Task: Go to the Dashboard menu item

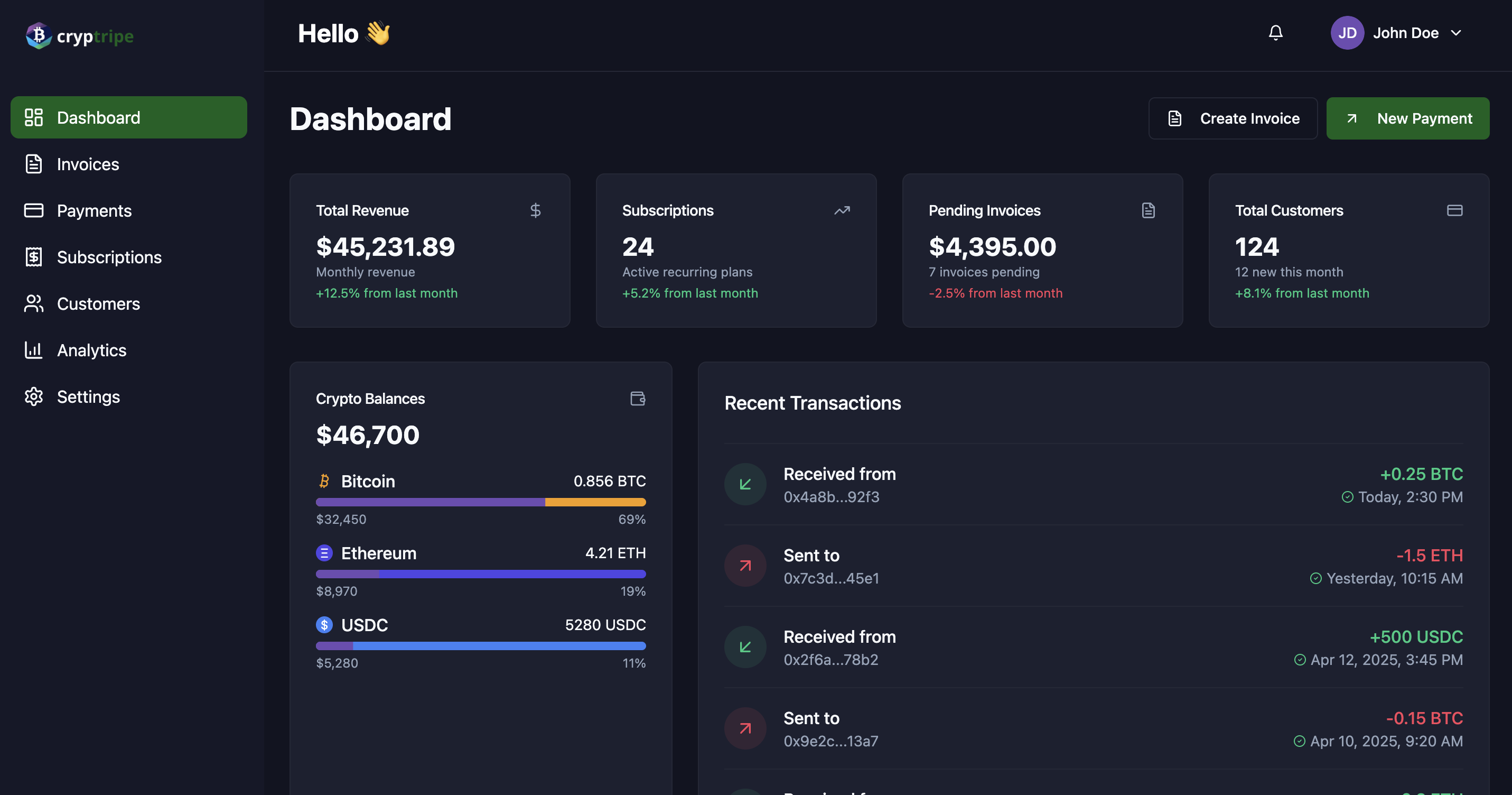Action: pyautogui.click(x=128, y=117)
